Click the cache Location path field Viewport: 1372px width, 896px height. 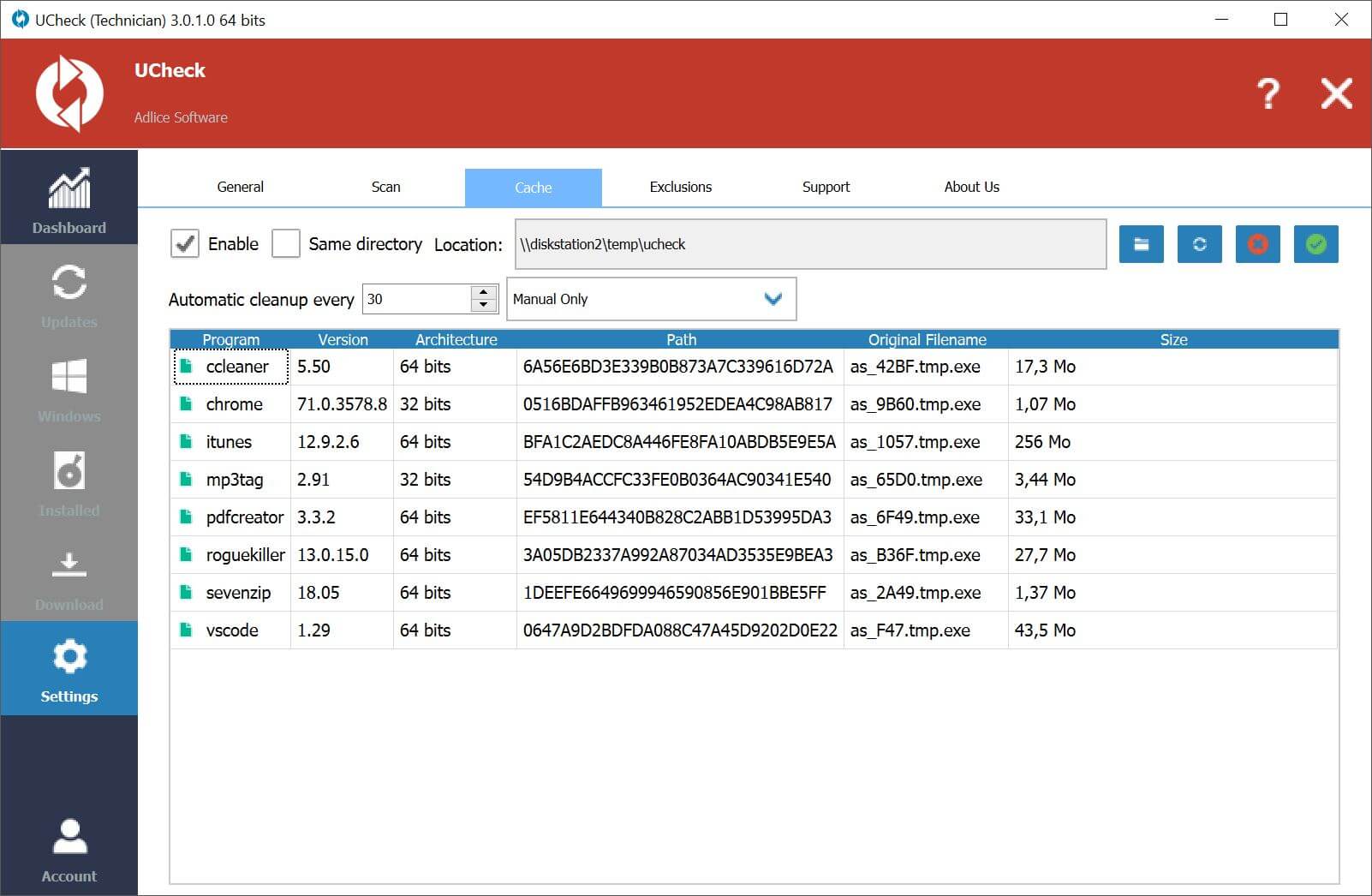[x=809, y=244]
